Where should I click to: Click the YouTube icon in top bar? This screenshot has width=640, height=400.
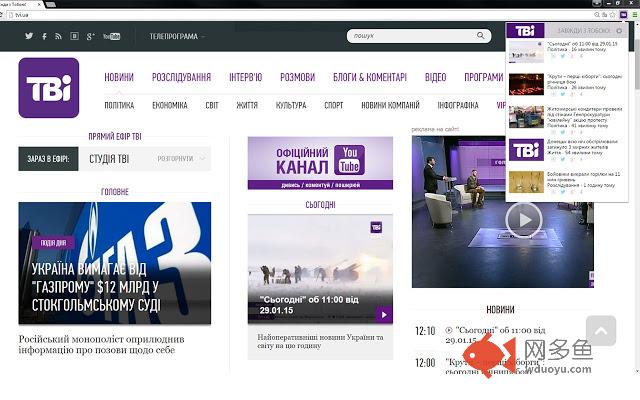(x=111, y=36)
